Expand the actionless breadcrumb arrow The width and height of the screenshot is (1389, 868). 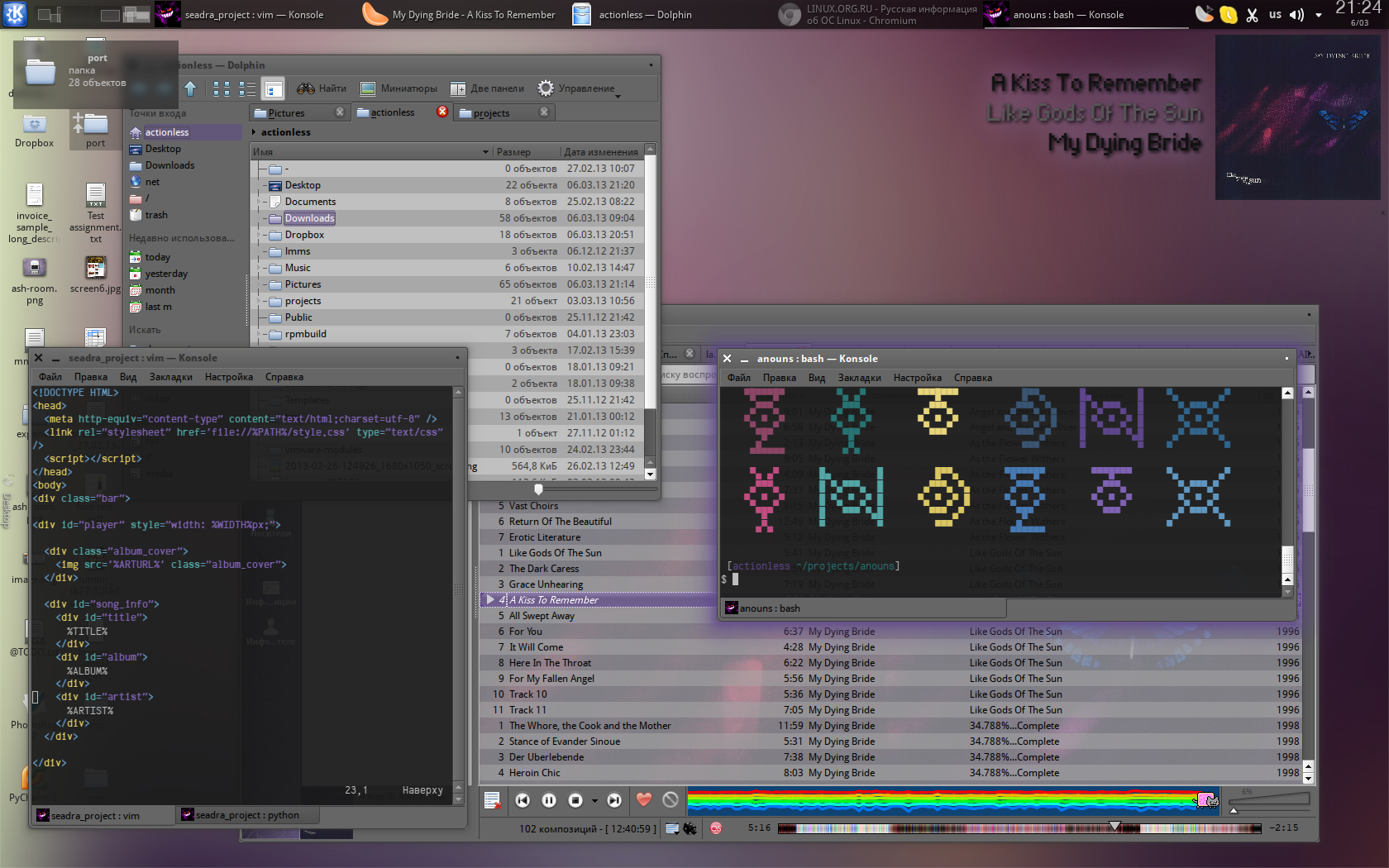(254, 132)
